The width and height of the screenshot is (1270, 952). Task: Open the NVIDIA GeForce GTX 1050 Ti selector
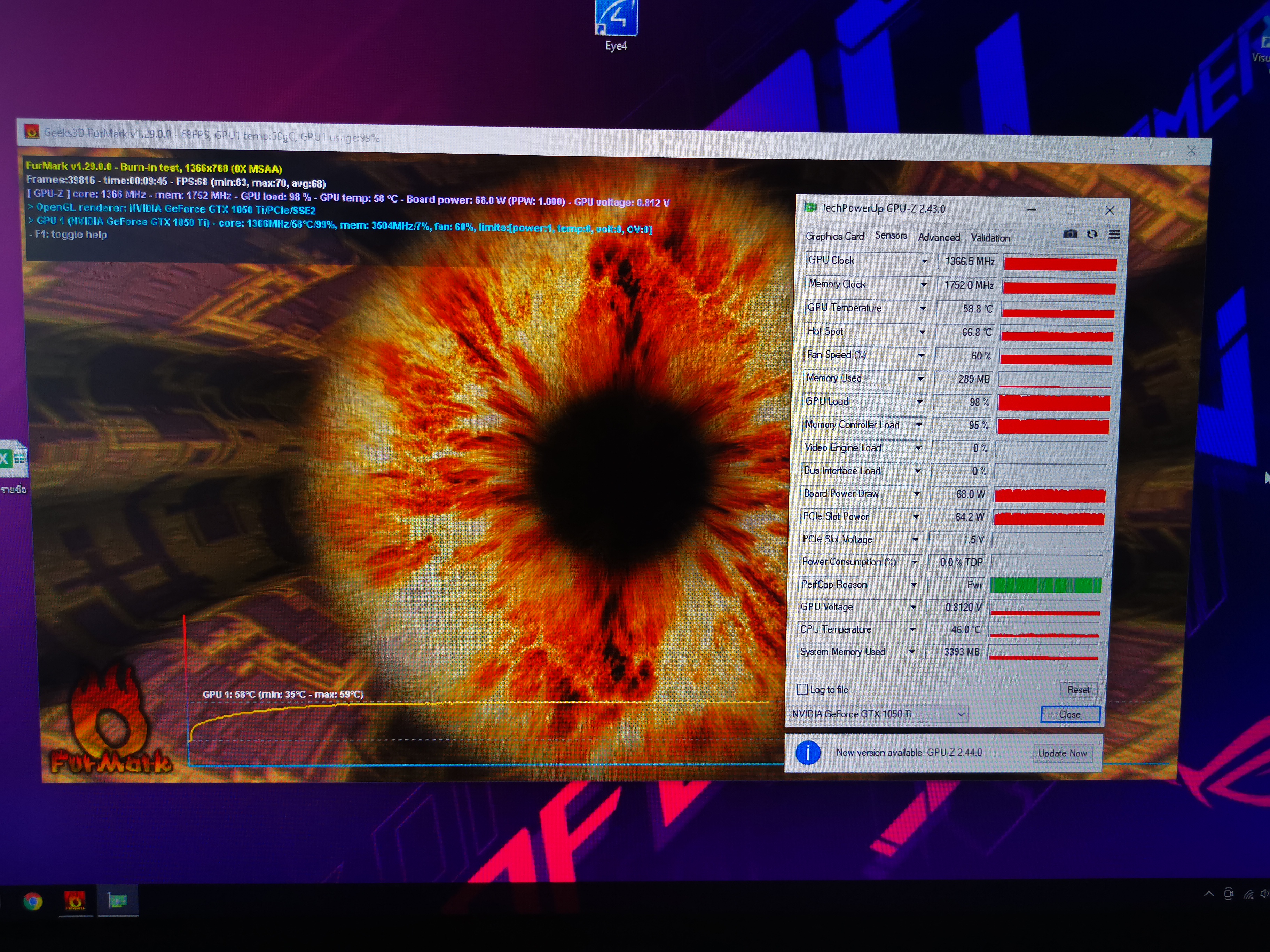pyautogui.click(x=878, y=714)
